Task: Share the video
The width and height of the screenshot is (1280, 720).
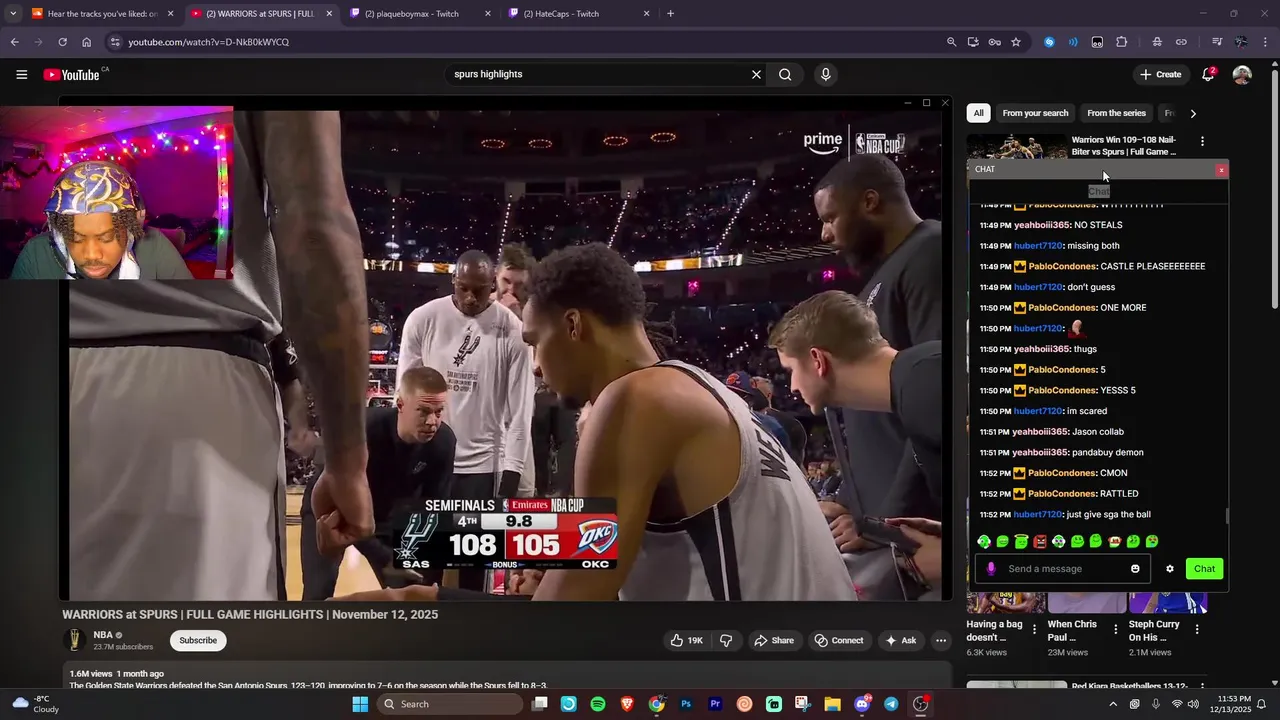Action: tap(774, 641)
